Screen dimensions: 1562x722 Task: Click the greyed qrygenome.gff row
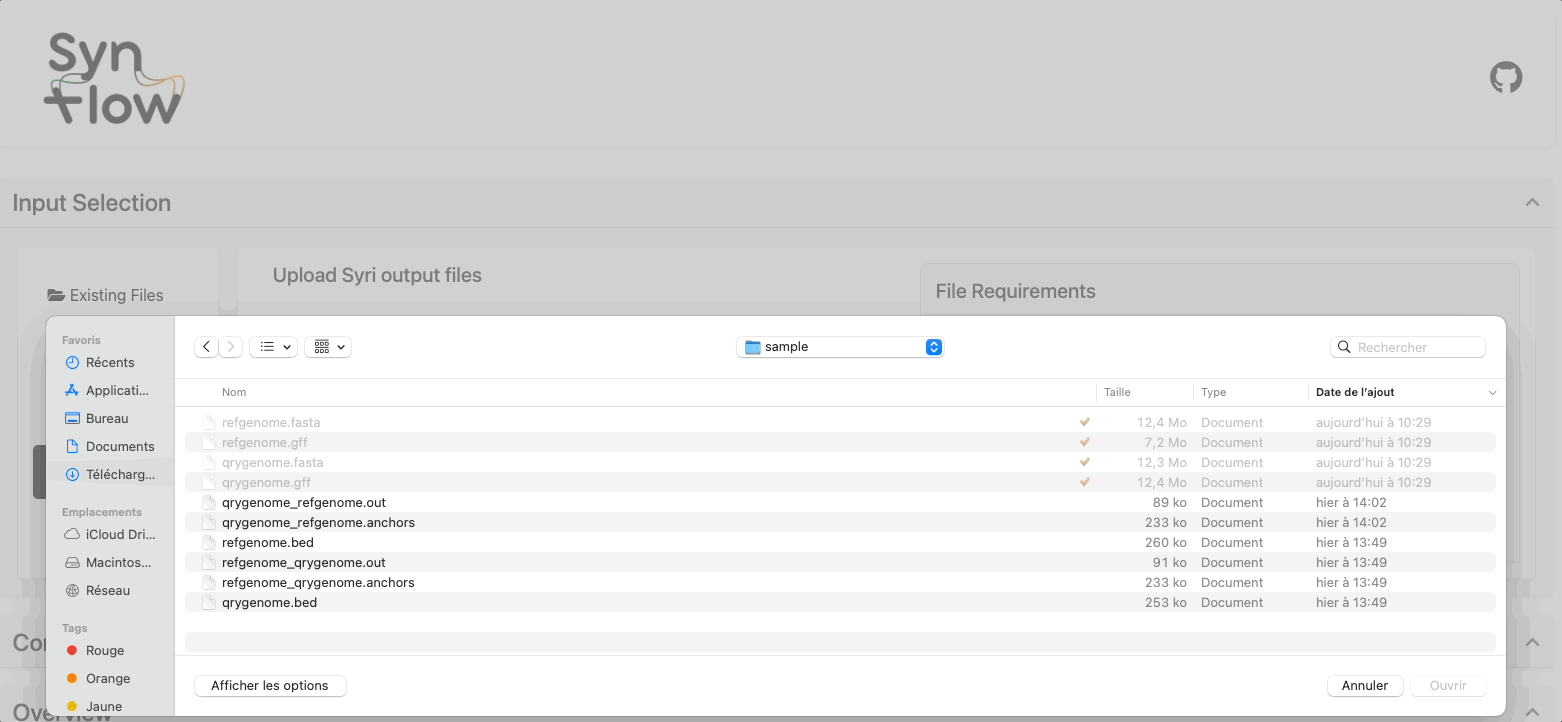click(840, 482)
